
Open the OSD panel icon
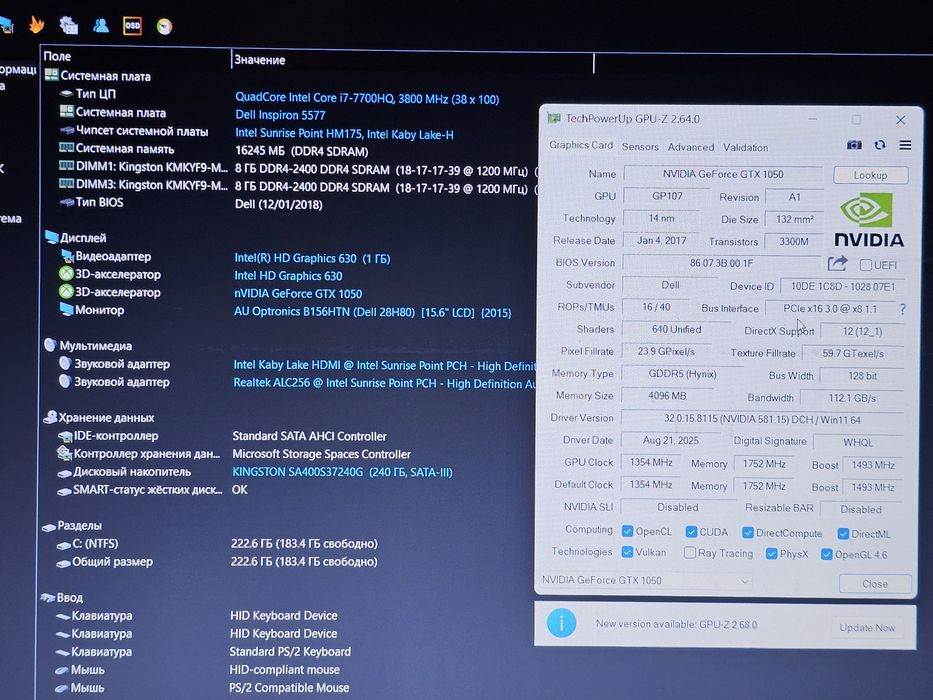tap(132, 26)
